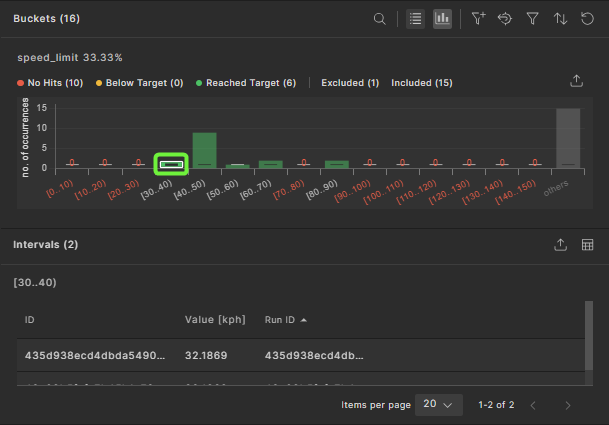The image size is (609, 425).
Task: Go to previous page of intervals
Action: point(533,405)
